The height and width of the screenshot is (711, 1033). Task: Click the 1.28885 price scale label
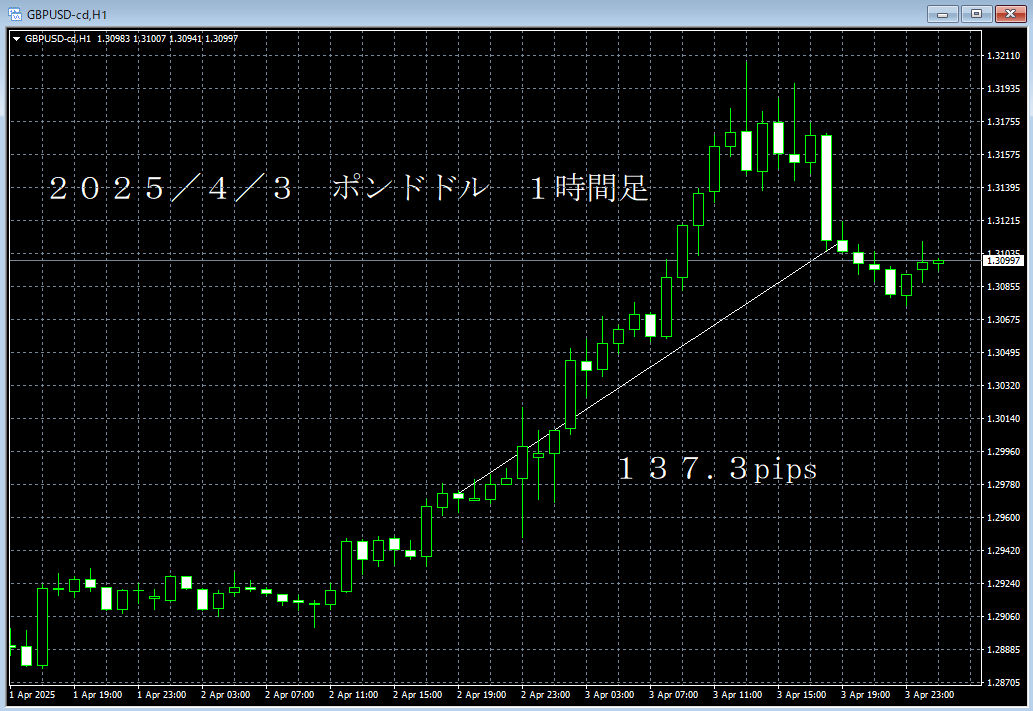coord(1003,650)
